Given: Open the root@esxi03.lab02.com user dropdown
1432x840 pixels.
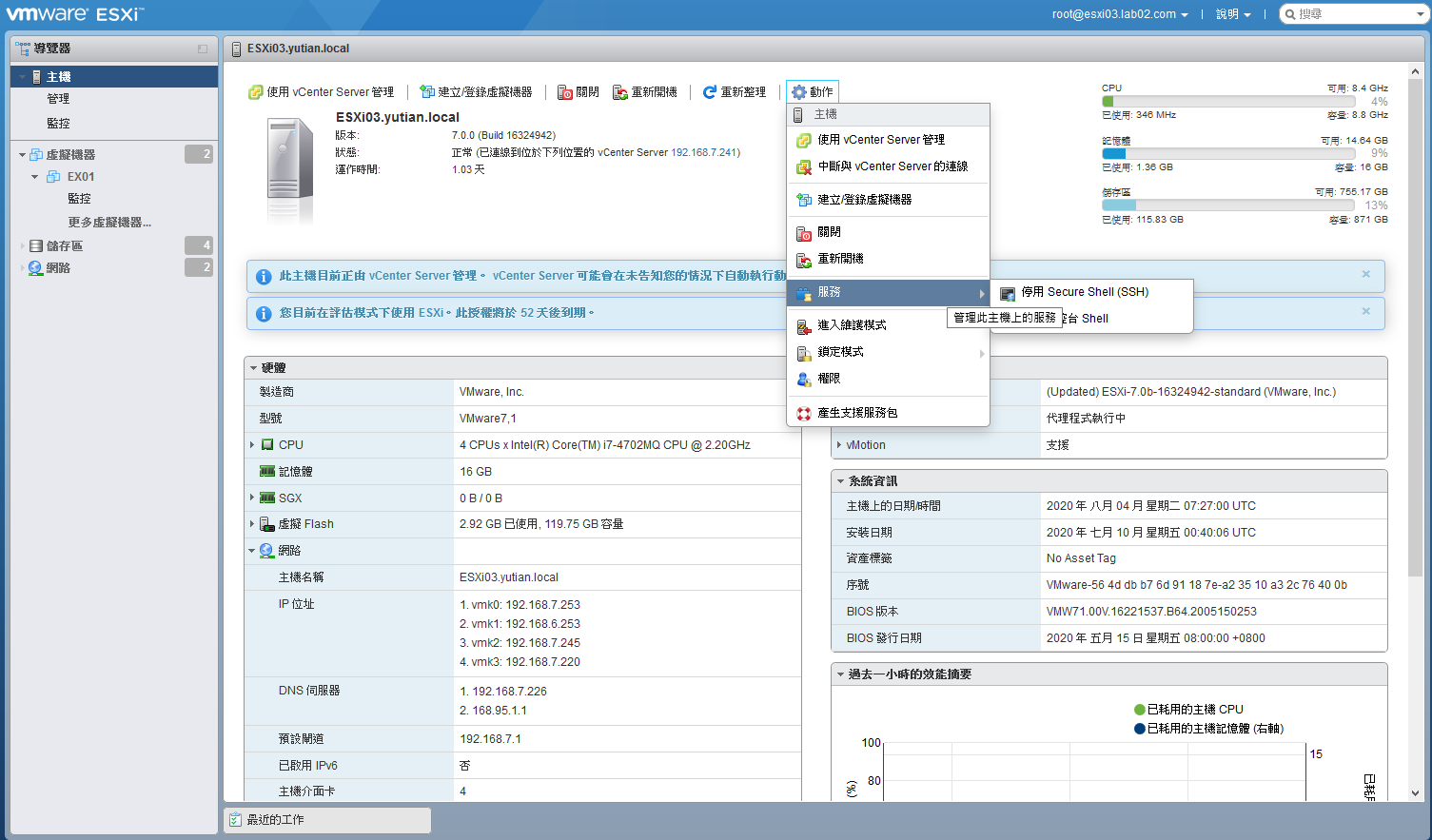Looking at the screenshot, I should point(1120,14).
